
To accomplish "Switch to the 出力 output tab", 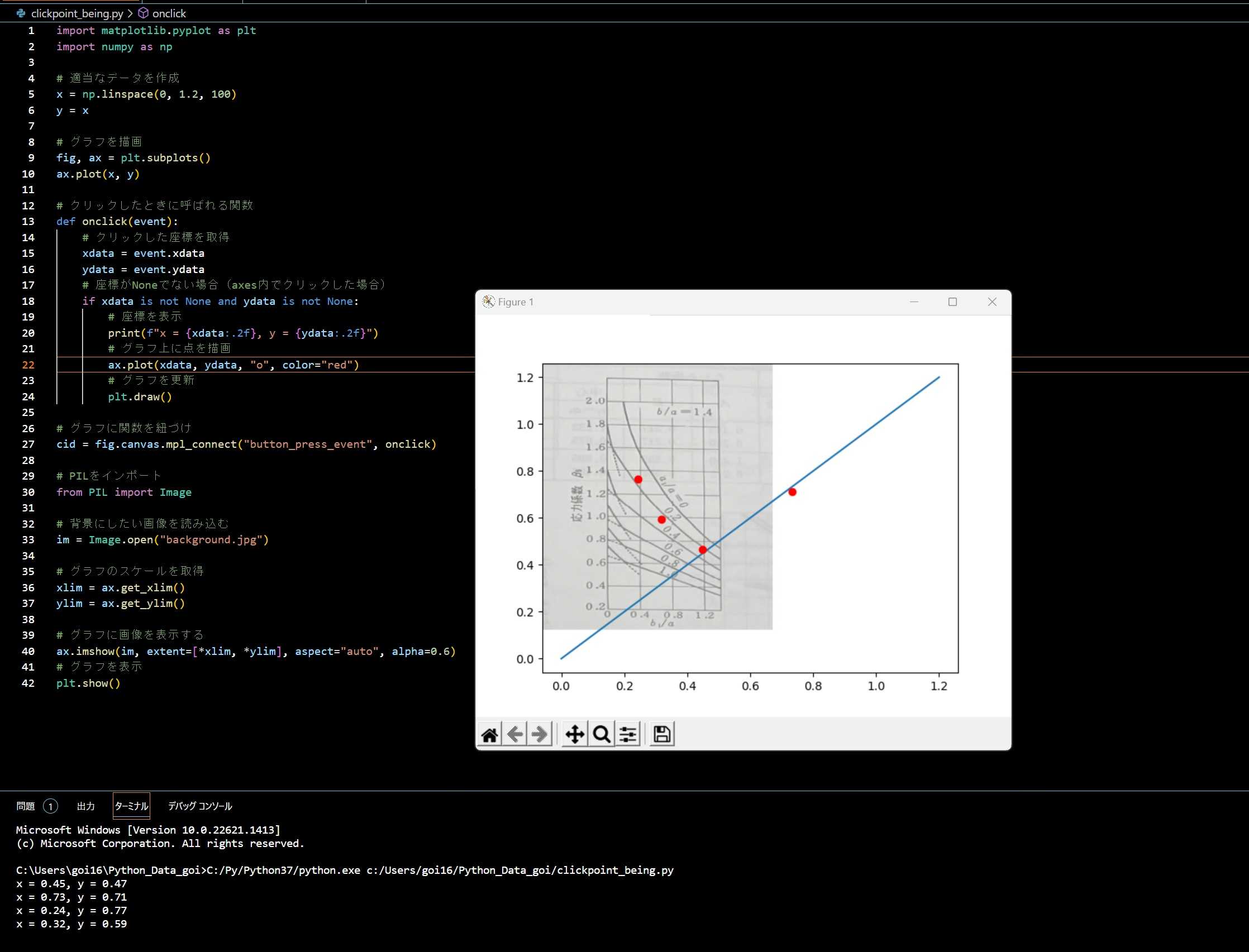I will (85, 806).
